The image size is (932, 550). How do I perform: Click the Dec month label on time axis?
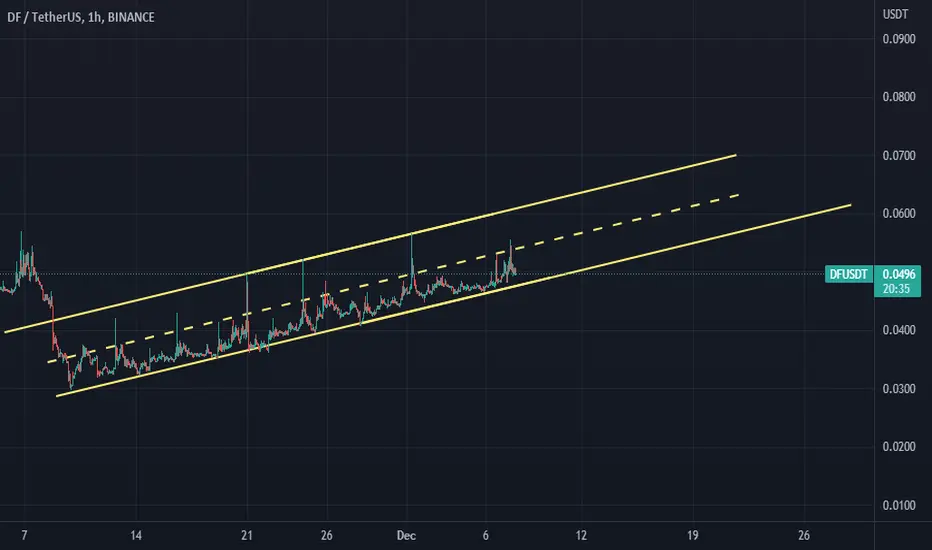[407, 536]
